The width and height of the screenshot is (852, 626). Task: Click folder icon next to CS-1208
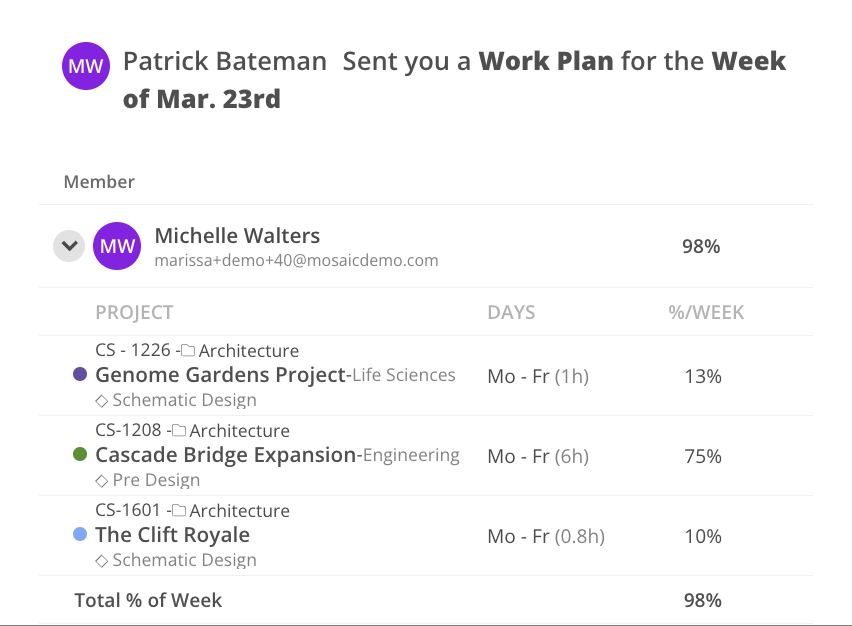coord(178,431)
